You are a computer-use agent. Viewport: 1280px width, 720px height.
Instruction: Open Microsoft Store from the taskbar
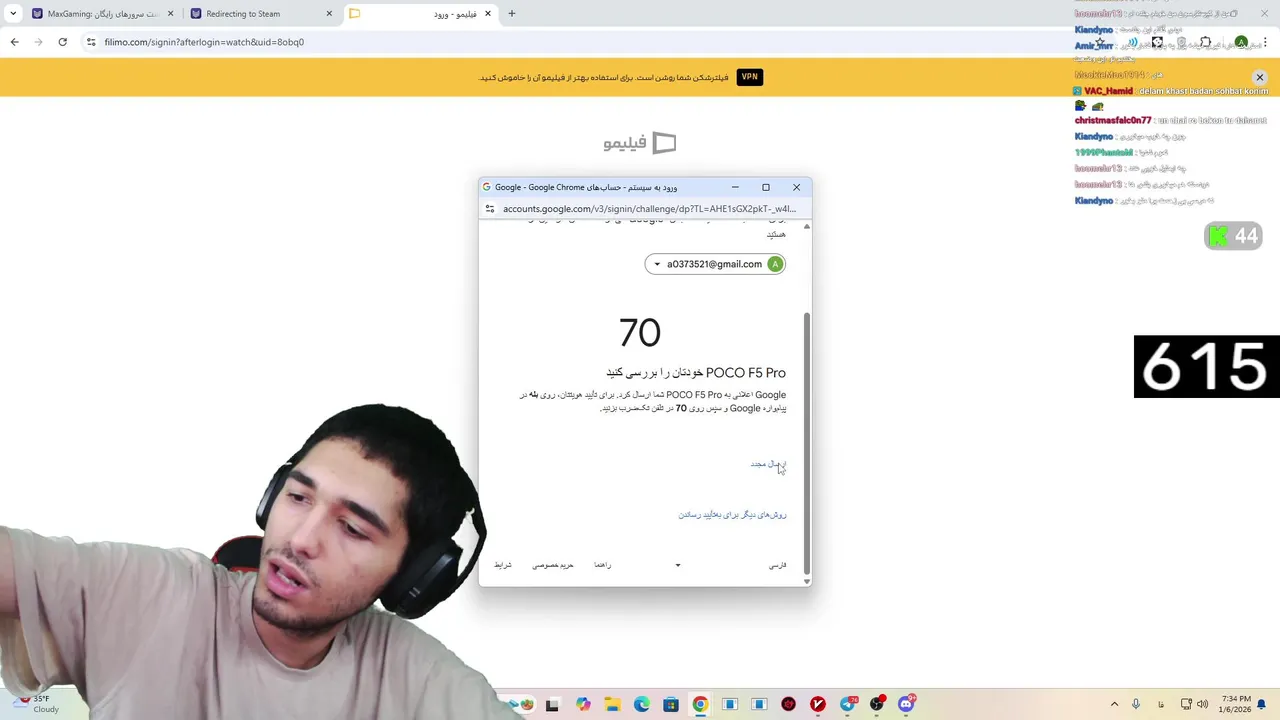[x=670, y=705]
